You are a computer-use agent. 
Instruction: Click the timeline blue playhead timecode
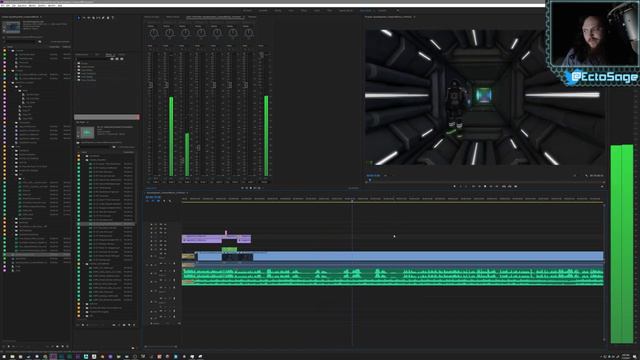tap(153, 197)
